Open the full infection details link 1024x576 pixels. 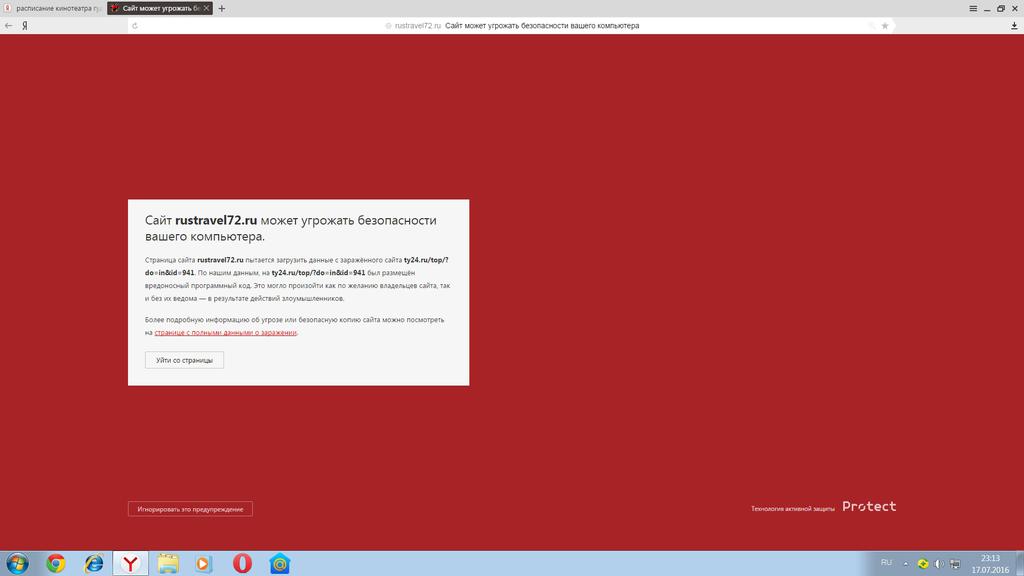tap(225, 332)
